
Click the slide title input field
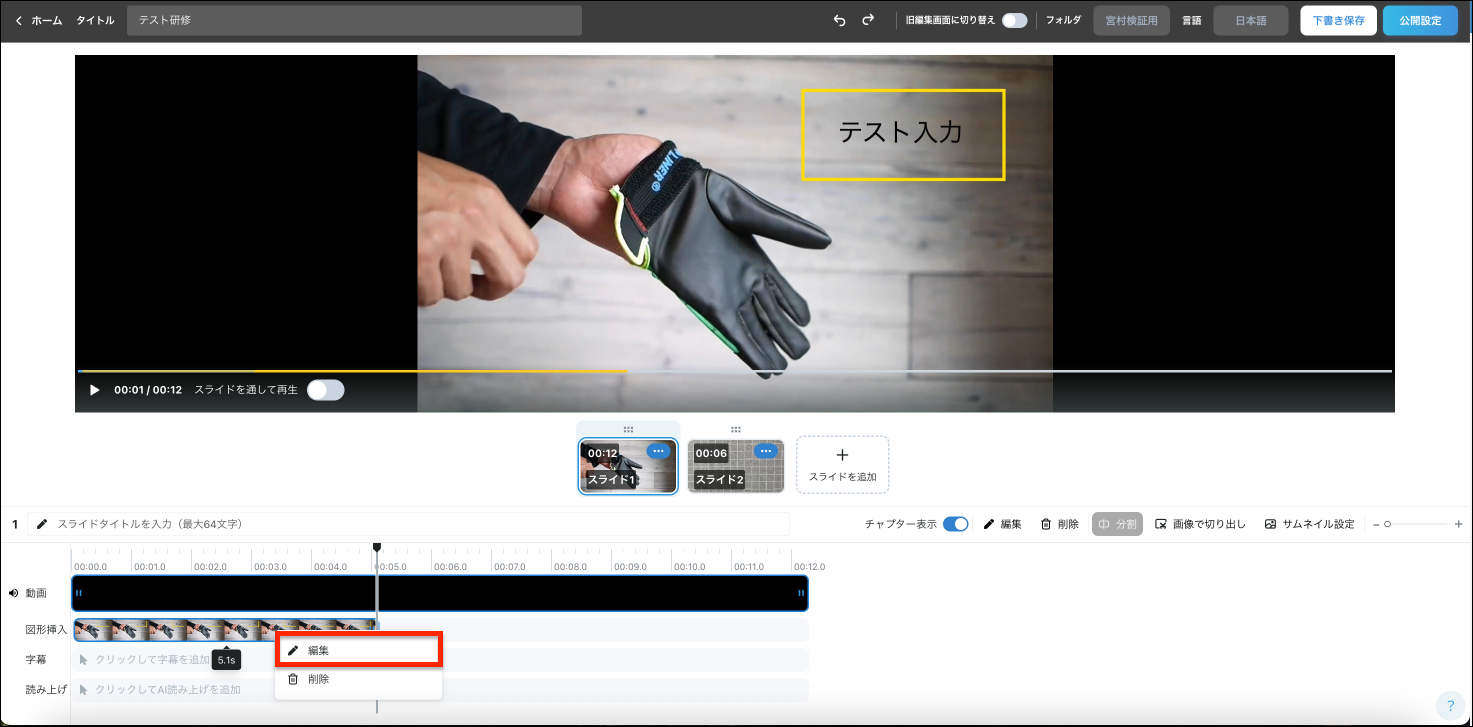(408, 524)
